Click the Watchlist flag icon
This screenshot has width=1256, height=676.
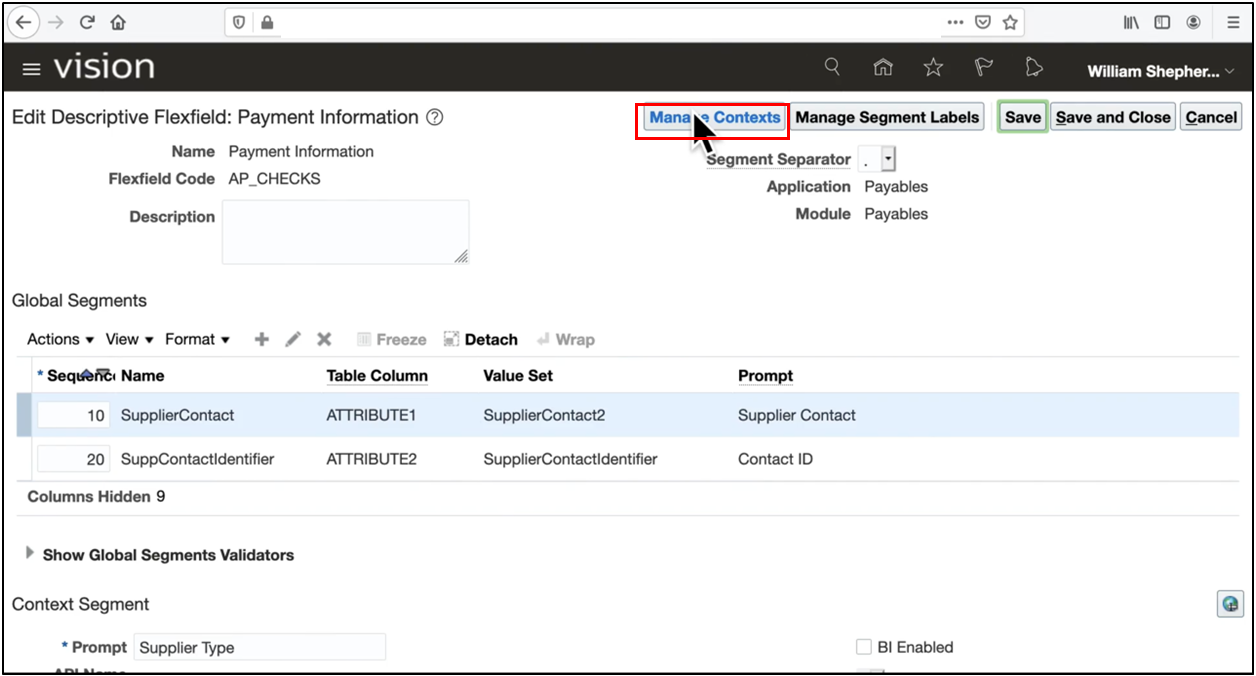click(984, 67)
